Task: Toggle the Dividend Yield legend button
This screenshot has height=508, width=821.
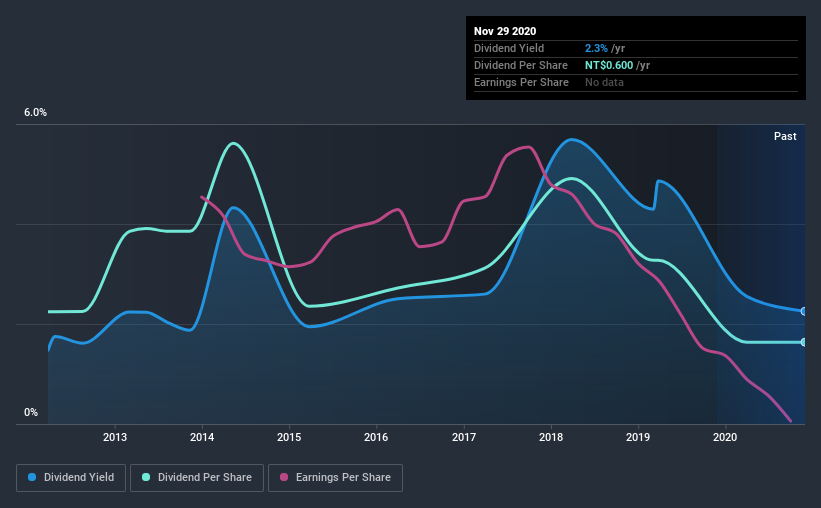Action: (x=71, y=478)
